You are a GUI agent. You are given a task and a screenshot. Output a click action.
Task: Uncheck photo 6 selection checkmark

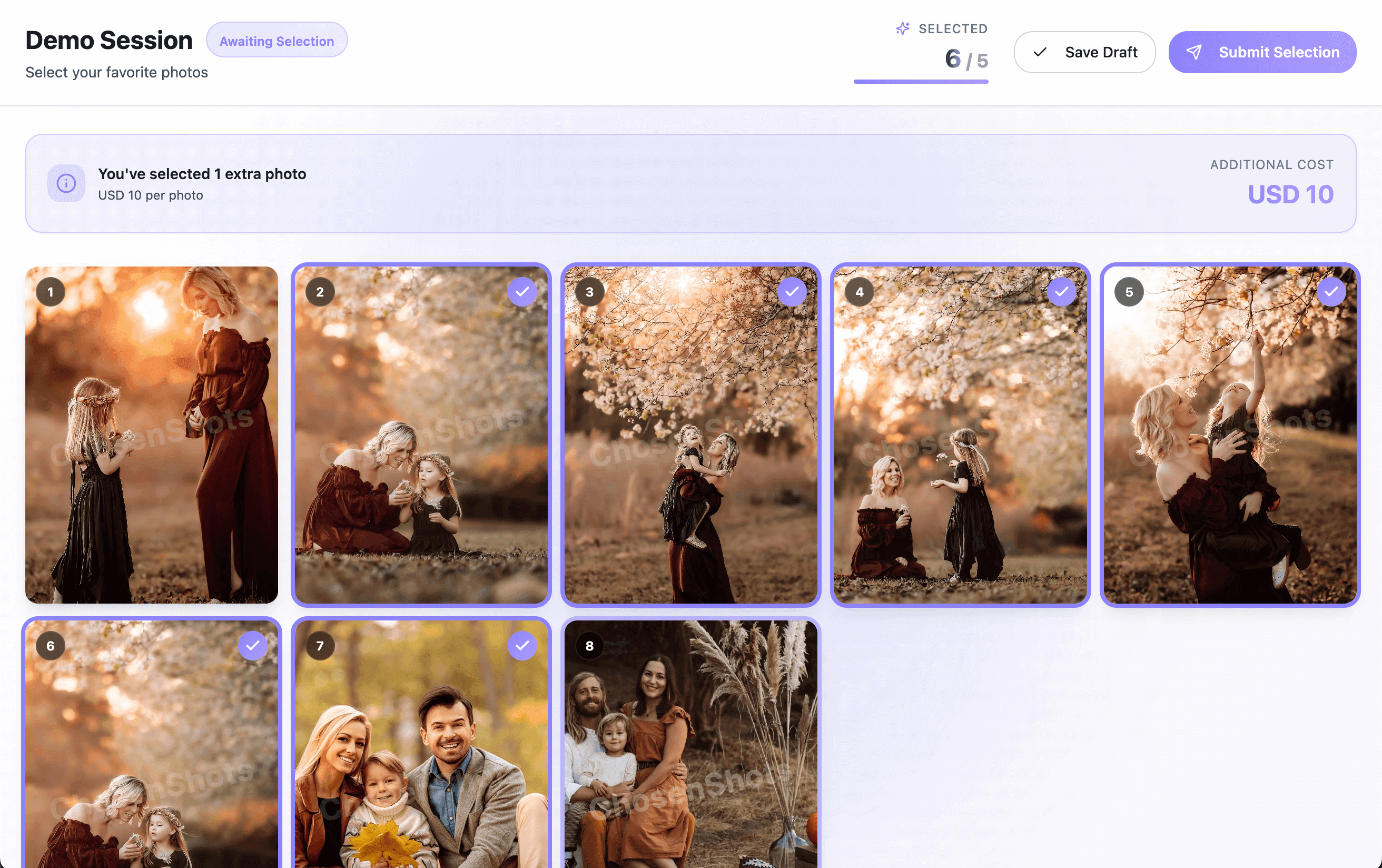pyautogui.click(x=252, y=646)
